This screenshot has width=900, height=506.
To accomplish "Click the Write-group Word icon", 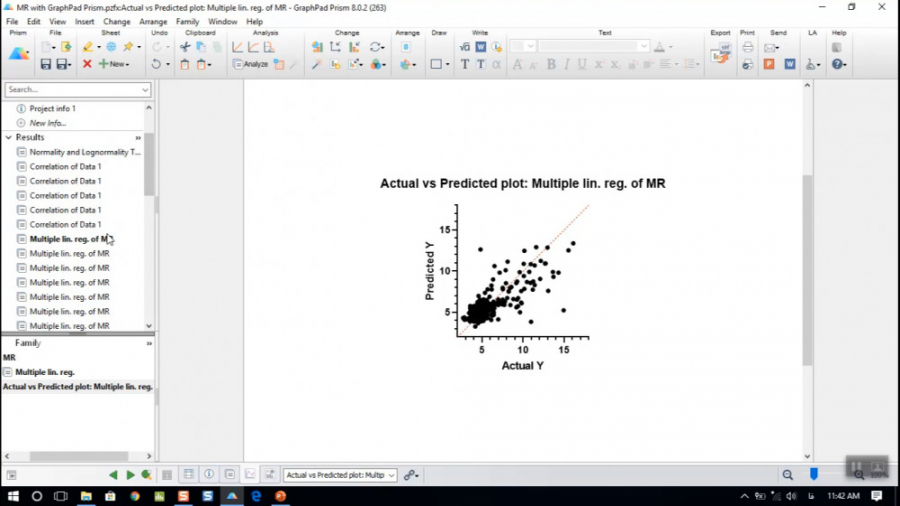I will (480, 47).
